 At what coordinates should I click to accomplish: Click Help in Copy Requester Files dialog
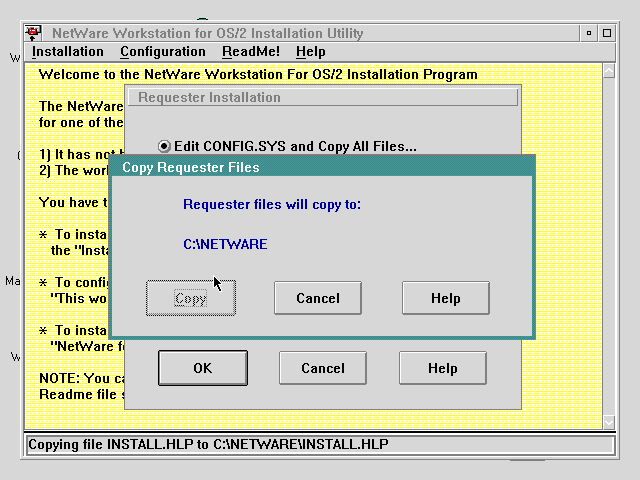tap(446, 298)
